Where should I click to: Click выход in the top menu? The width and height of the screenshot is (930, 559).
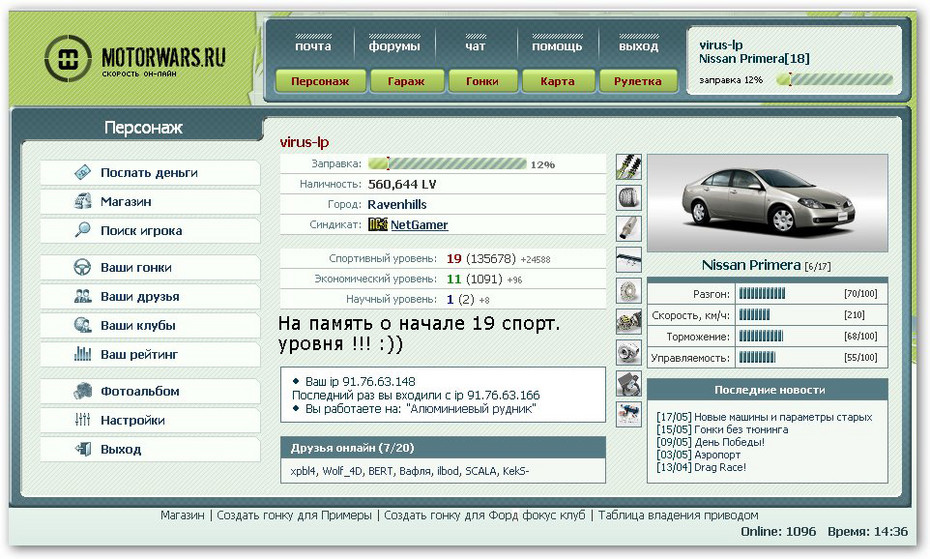[638, 46]
